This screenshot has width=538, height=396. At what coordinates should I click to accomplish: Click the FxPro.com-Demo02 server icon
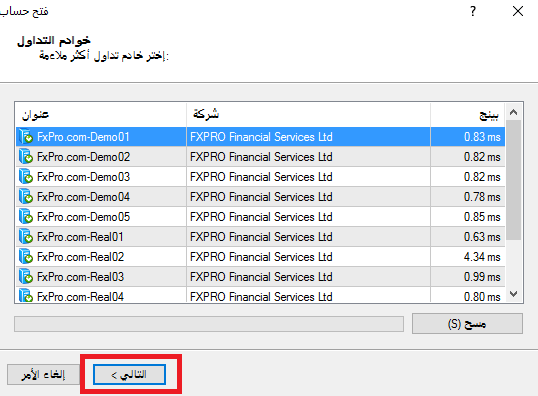coord(26,157)
